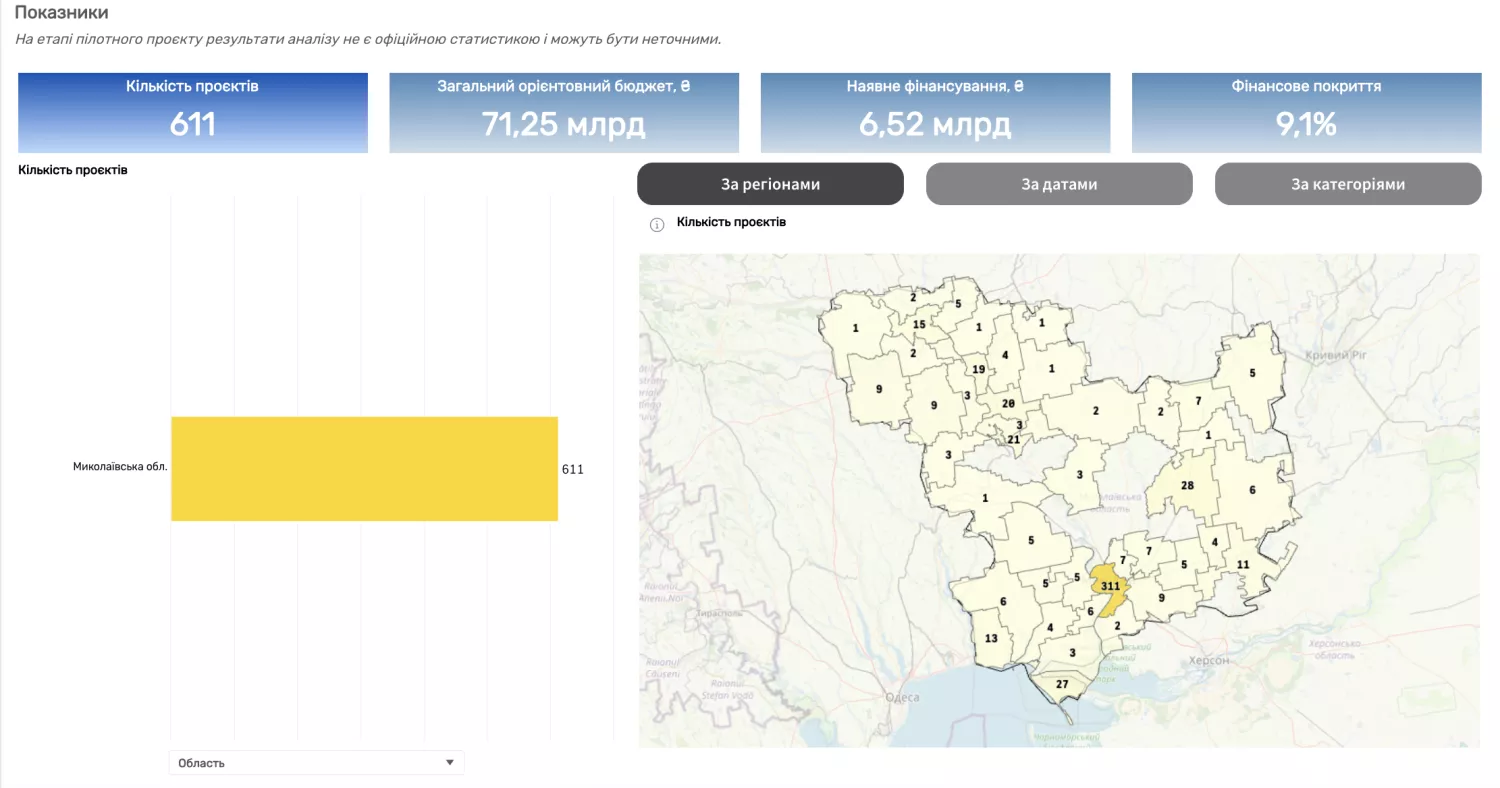Image resolution: width=1500 pixels, height=788 pixels.
Task: Select the «За категоріями» tab
Action: pos(1347,184)
